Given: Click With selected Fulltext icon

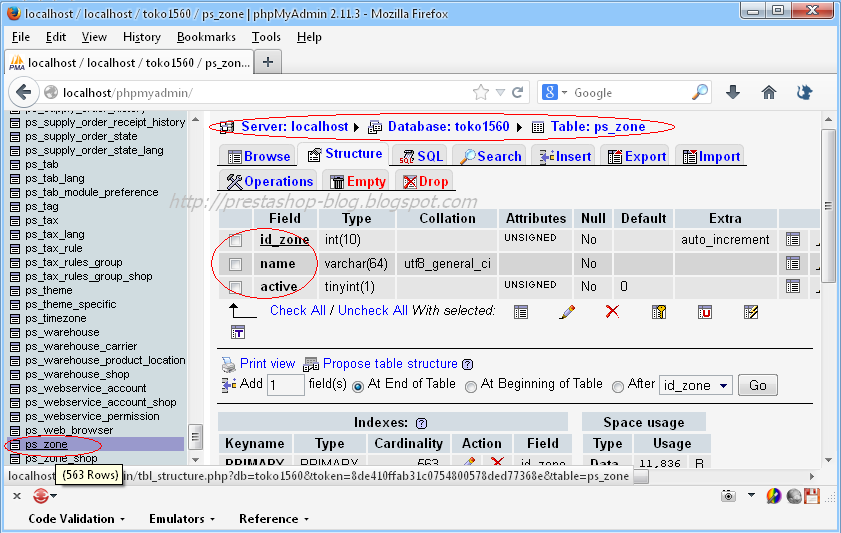Looking at the screenshot, I should pos(238,332).
